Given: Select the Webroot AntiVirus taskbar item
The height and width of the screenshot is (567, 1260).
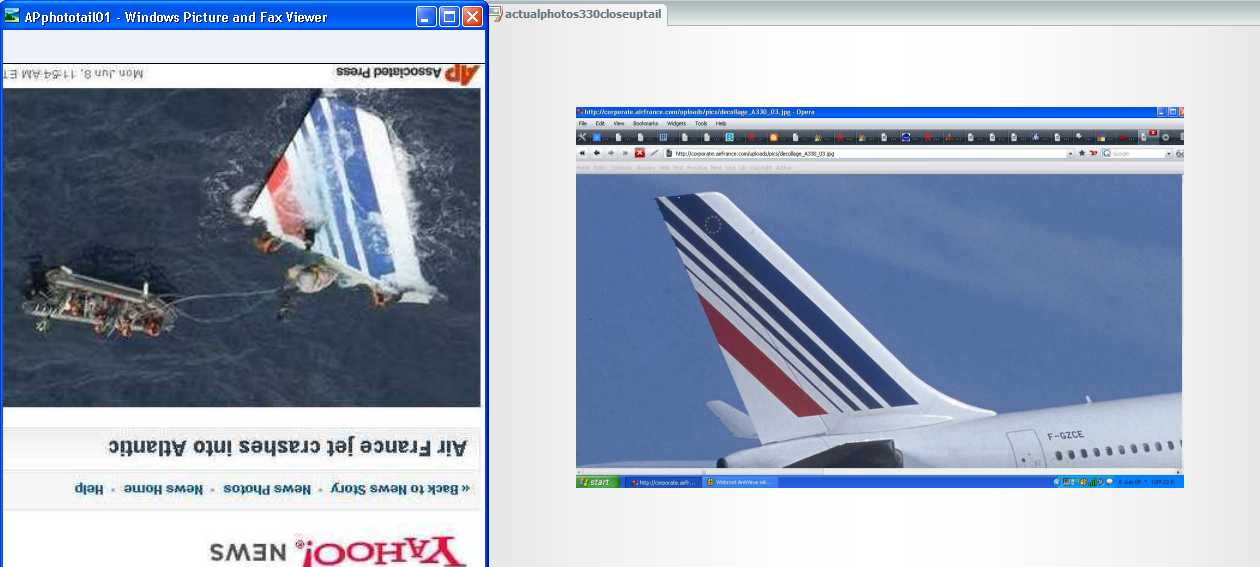Looking at the screenshot, I should click(x=740, y=482).
